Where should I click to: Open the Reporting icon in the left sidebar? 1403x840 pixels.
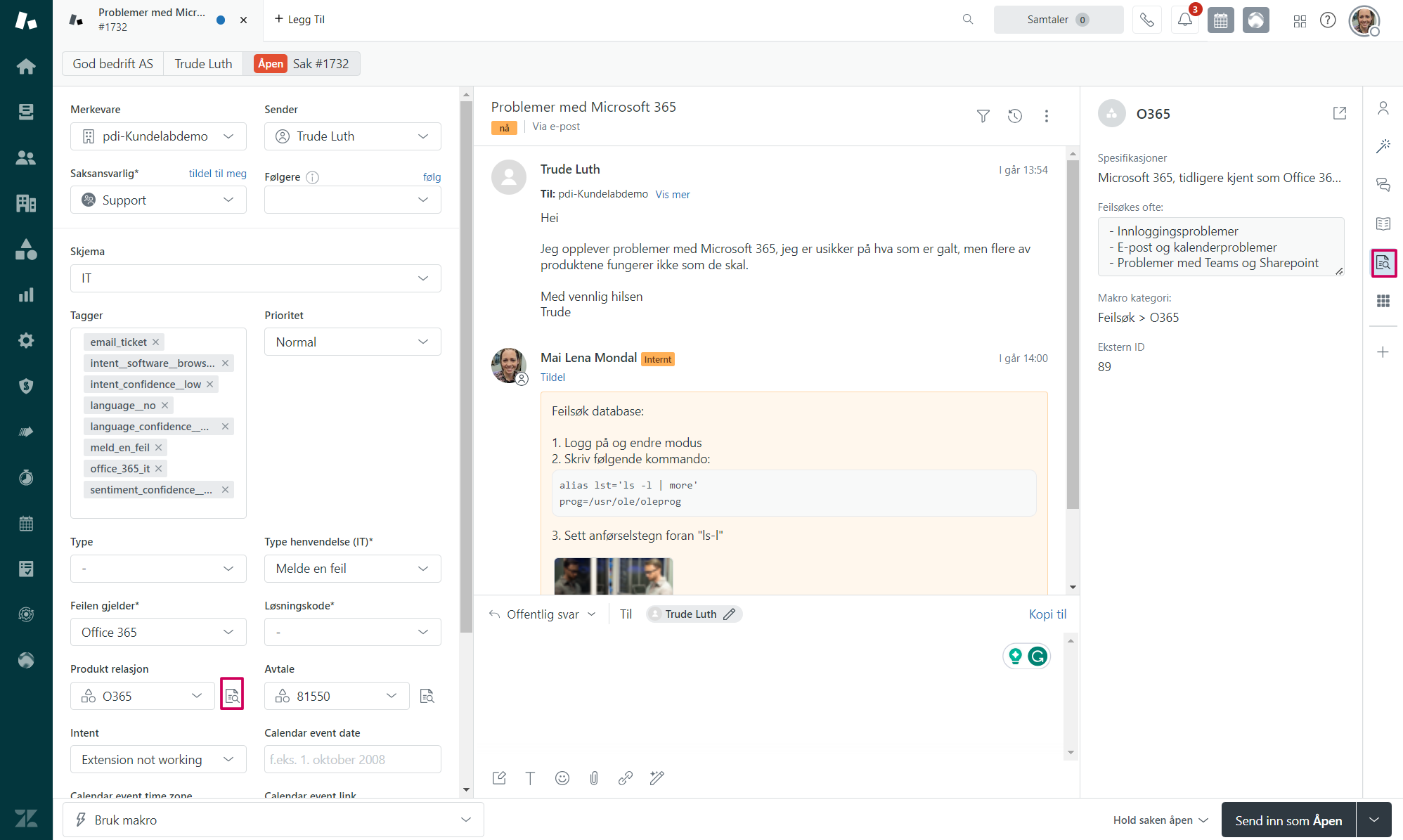[26, 295]
